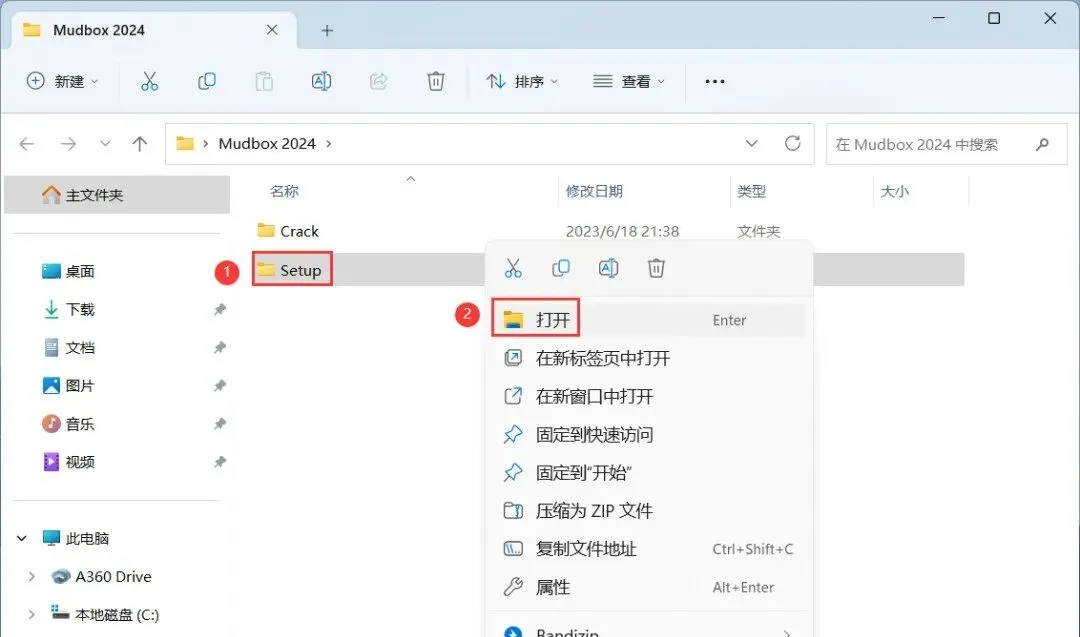Choose 压缩为 ZIP 文件 from the context menu
The image size is (1080, 637).
tap(649, 511)
